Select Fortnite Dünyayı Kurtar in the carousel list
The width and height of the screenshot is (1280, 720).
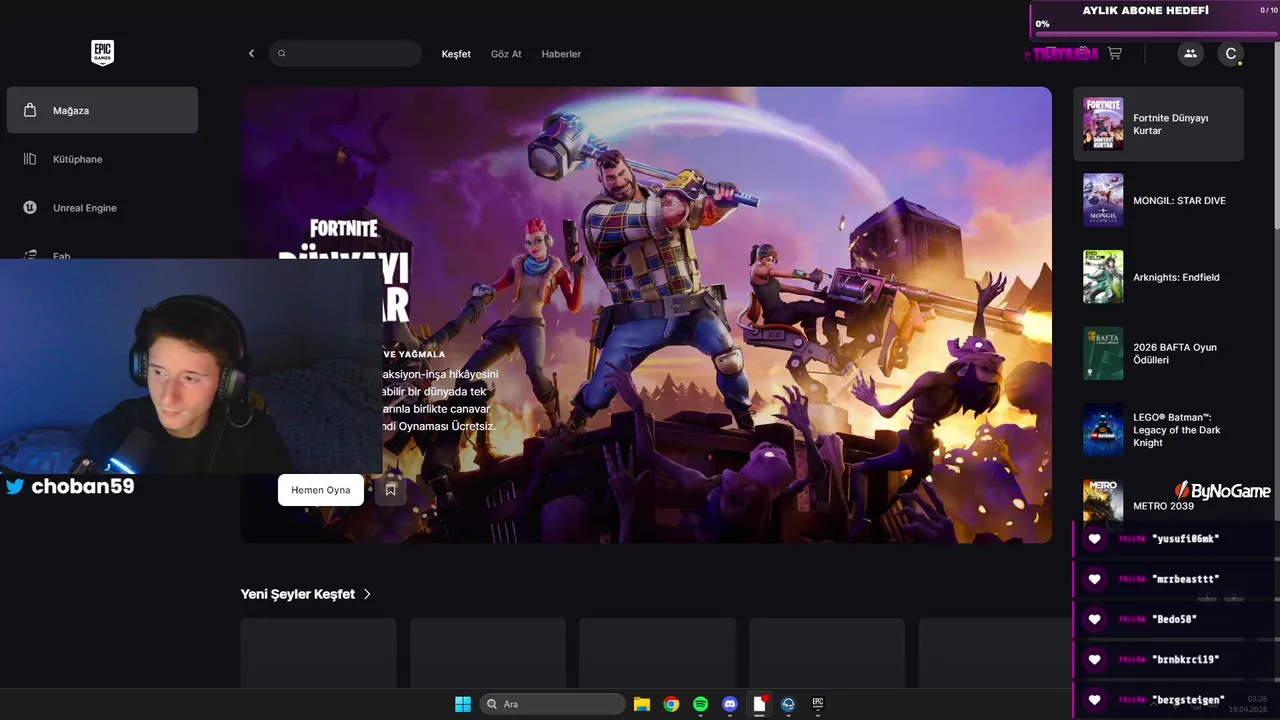pyautogui.click(x=1158, y=124)
